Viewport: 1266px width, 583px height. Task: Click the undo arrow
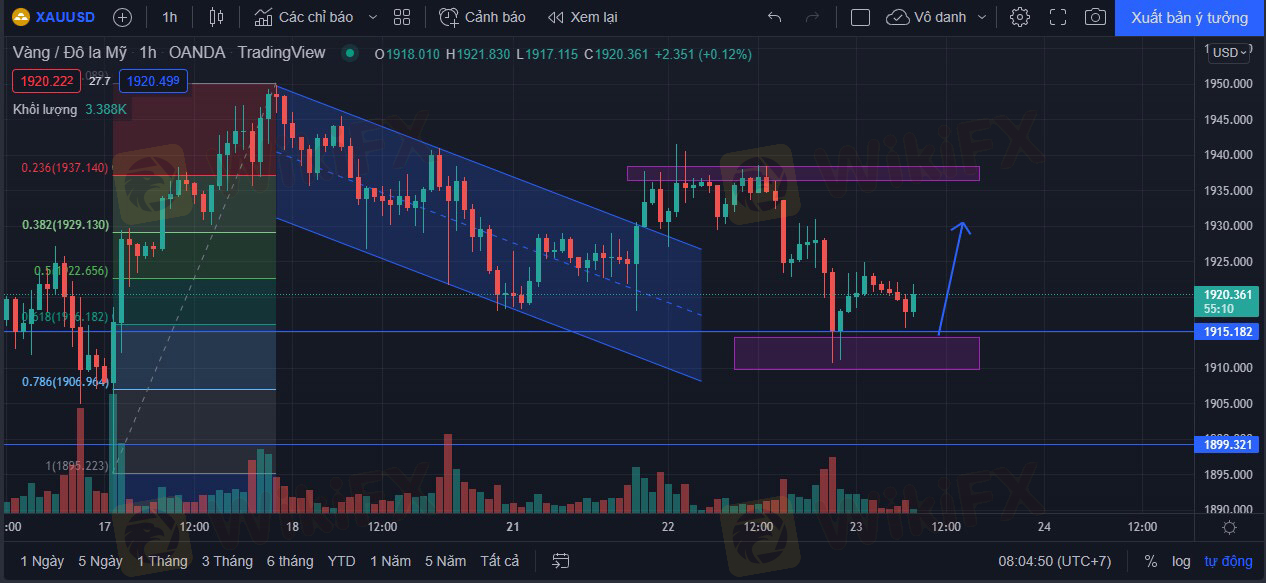(774, 17)
